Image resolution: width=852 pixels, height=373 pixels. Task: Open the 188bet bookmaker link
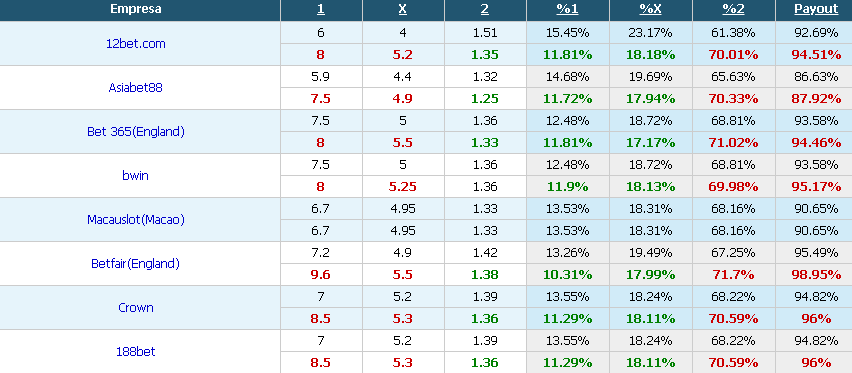tap(135, 352)
